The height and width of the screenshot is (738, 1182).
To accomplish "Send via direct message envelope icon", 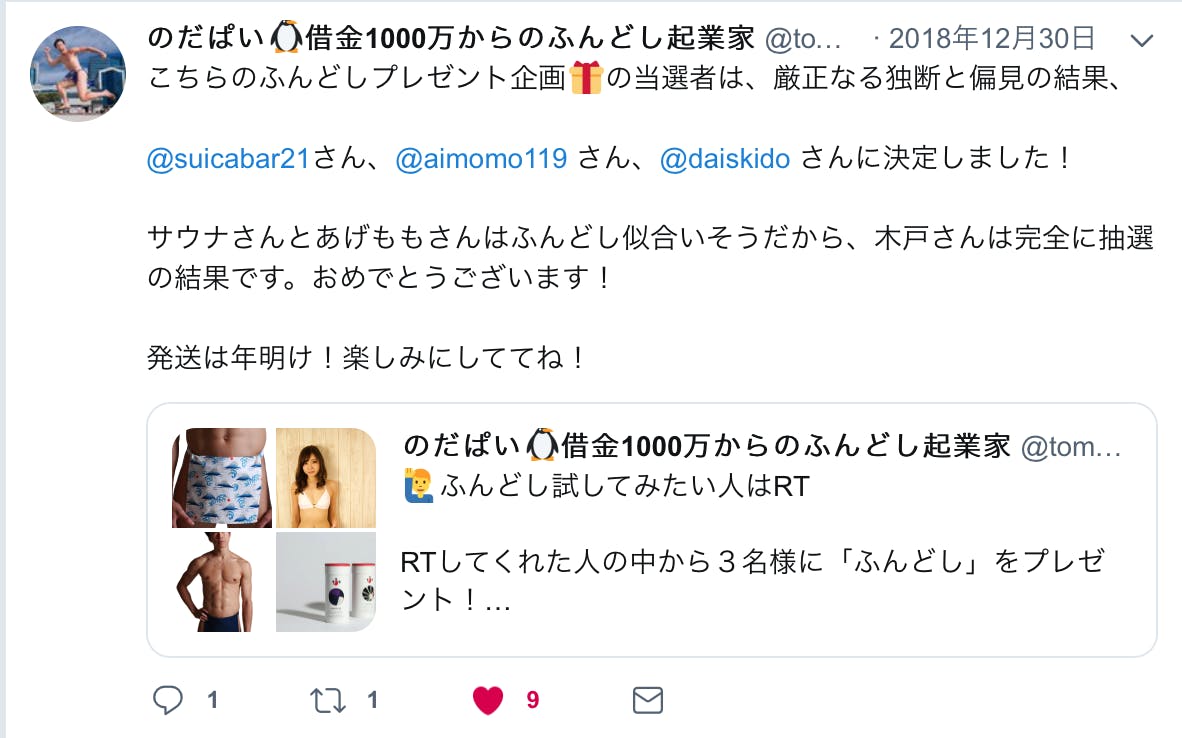I will [648, 700].
